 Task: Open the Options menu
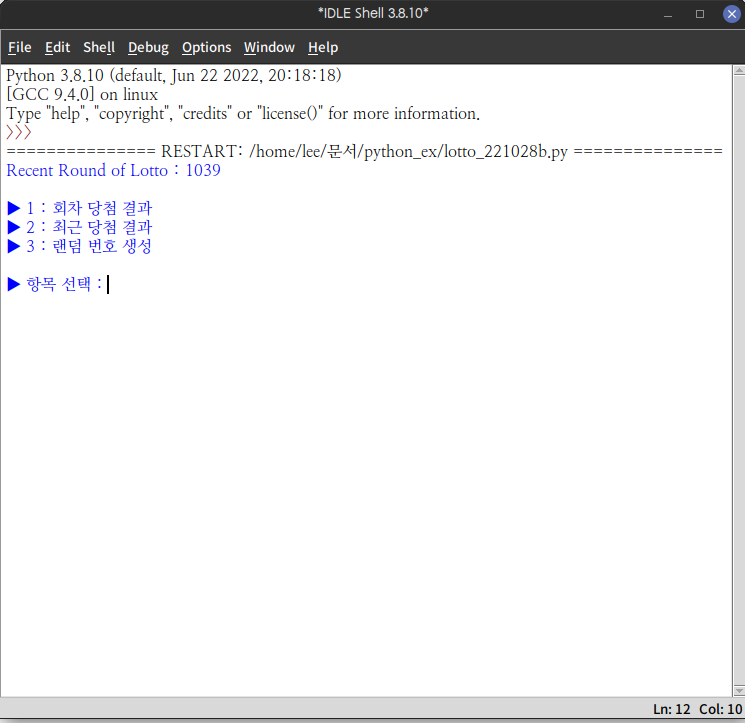tap(207, 48)
